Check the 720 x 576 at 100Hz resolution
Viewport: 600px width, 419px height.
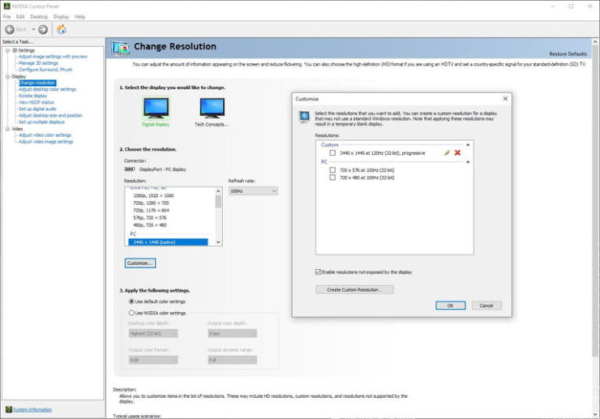click(333, 170)
